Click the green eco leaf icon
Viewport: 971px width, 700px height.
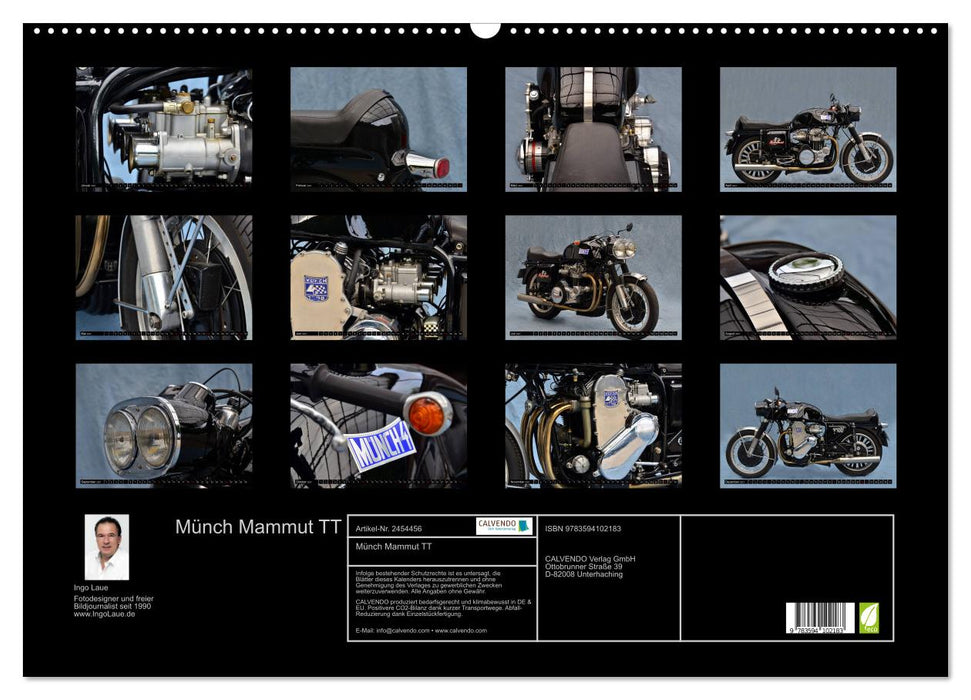click(868, 618)
